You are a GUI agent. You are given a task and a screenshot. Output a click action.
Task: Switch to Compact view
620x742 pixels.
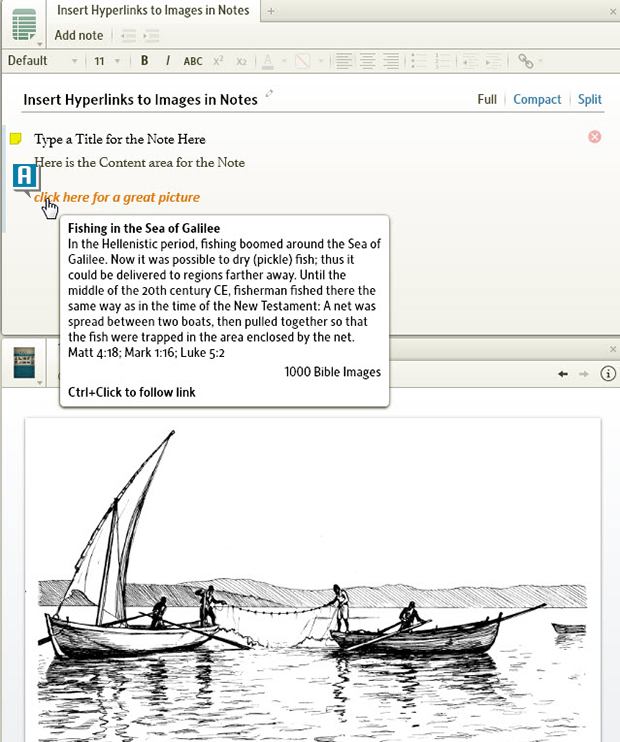(x=537, y=99)
